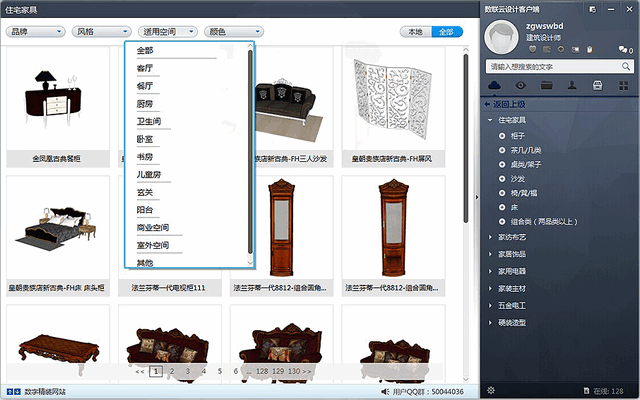Close the 适用空间 filter dropdown
640x400 pixels.
coord(168,31)
